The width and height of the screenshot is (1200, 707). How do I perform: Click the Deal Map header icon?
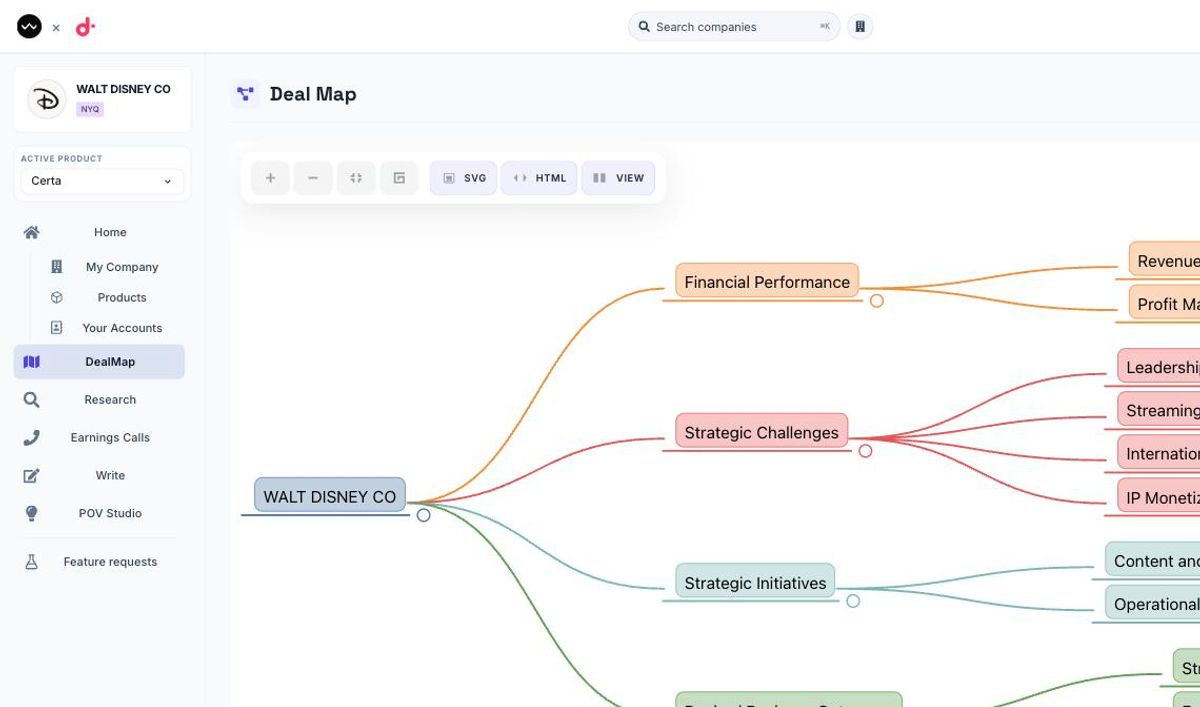pyautogui.click(x=245, y=94)
